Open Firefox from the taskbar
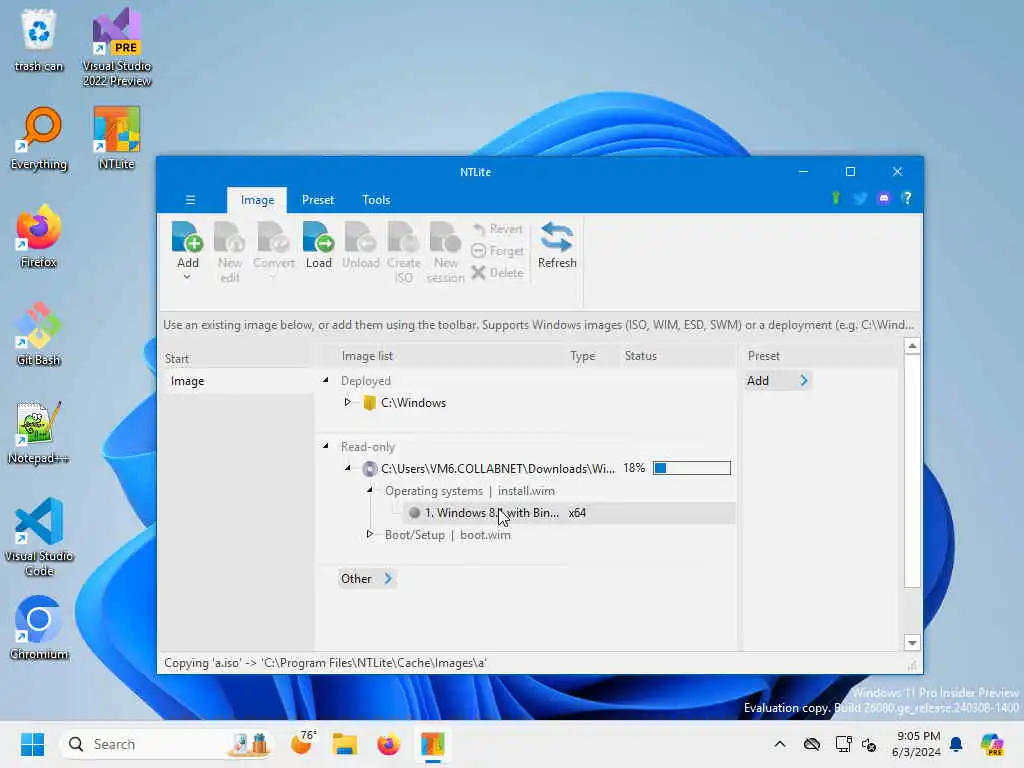Image resolution: width=1024 pixels, height=768 pixels. point(389,744)
